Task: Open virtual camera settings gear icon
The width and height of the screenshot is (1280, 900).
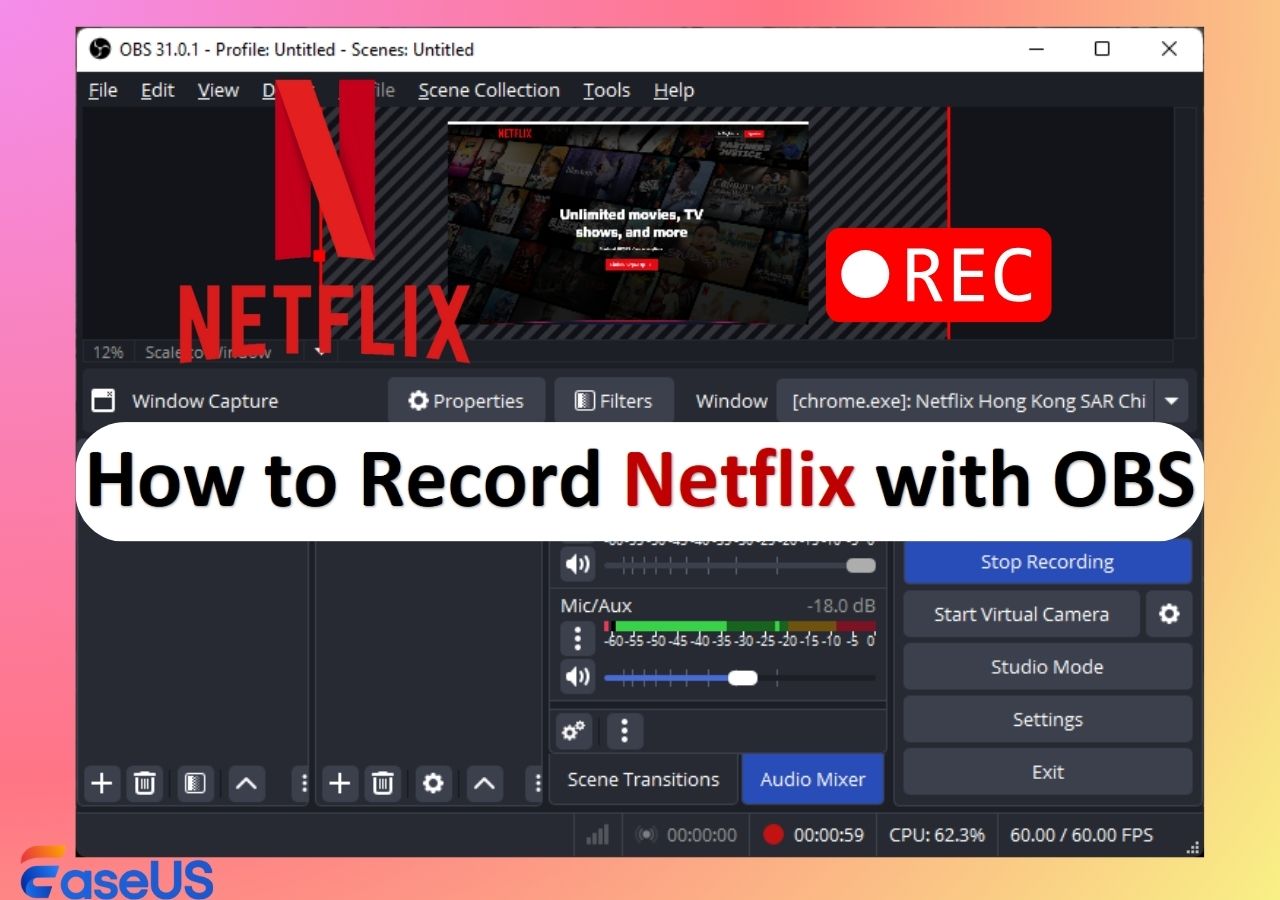Action: (x=1169, y=614)
